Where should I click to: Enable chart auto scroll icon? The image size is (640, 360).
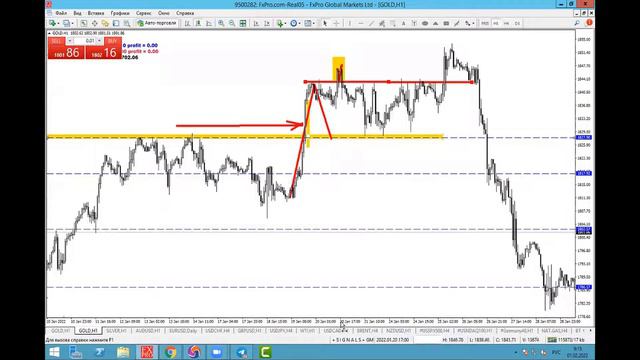pyautogui.click(x=256, y=23)
